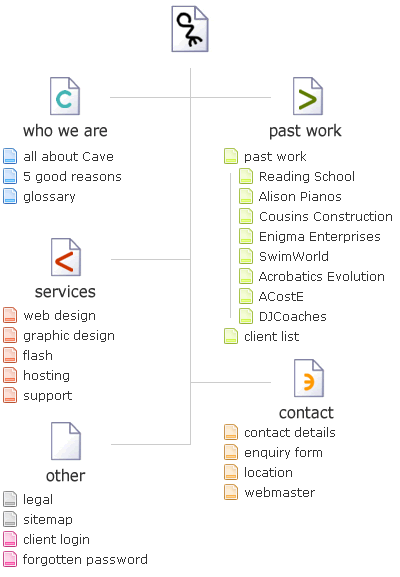Click the 'services' section heading
Screen dimensions: 400x577
tap(65, 291)
